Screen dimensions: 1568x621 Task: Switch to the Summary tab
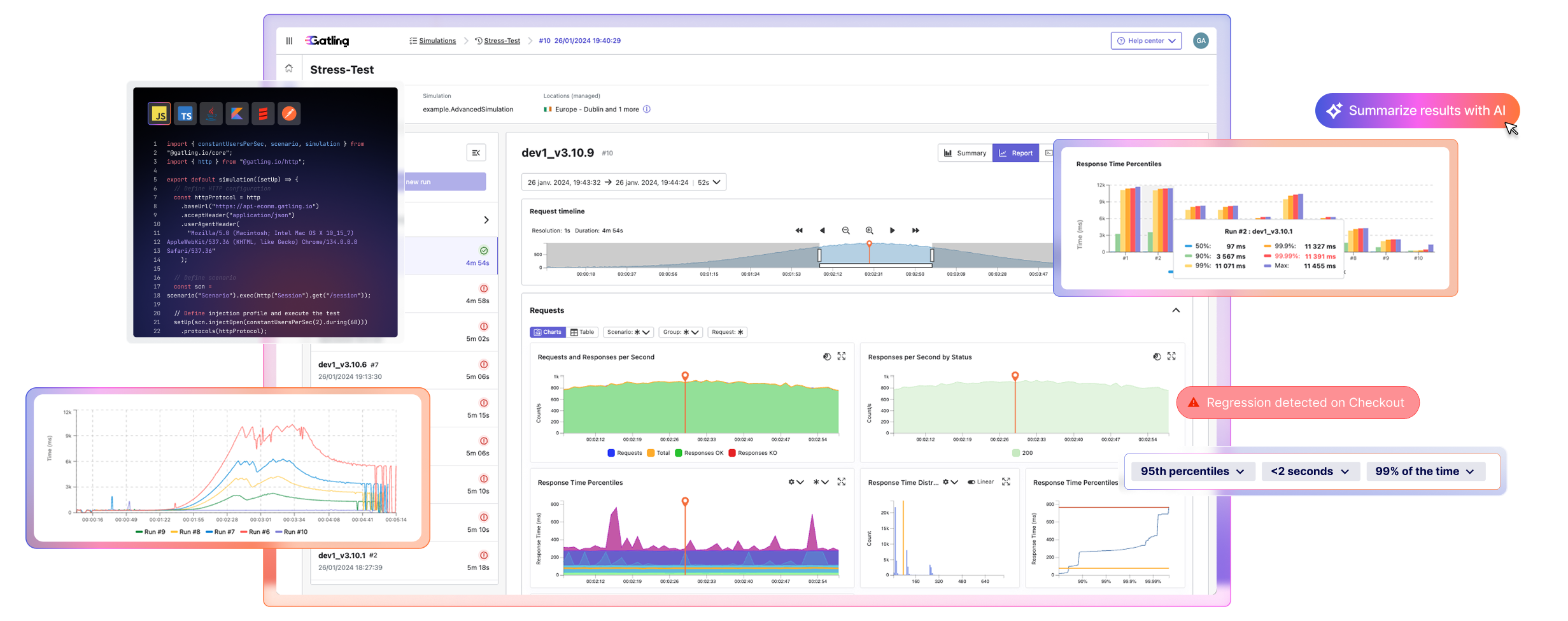[964, 153]
